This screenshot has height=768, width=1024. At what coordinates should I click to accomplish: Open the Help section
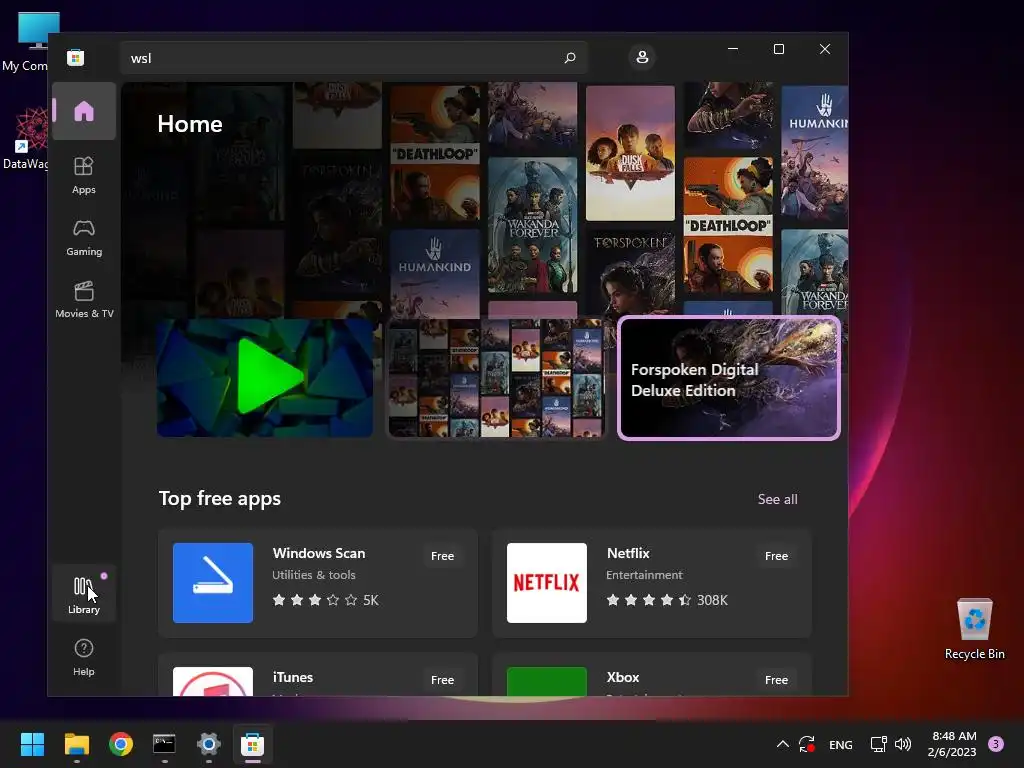click(84, 657)
